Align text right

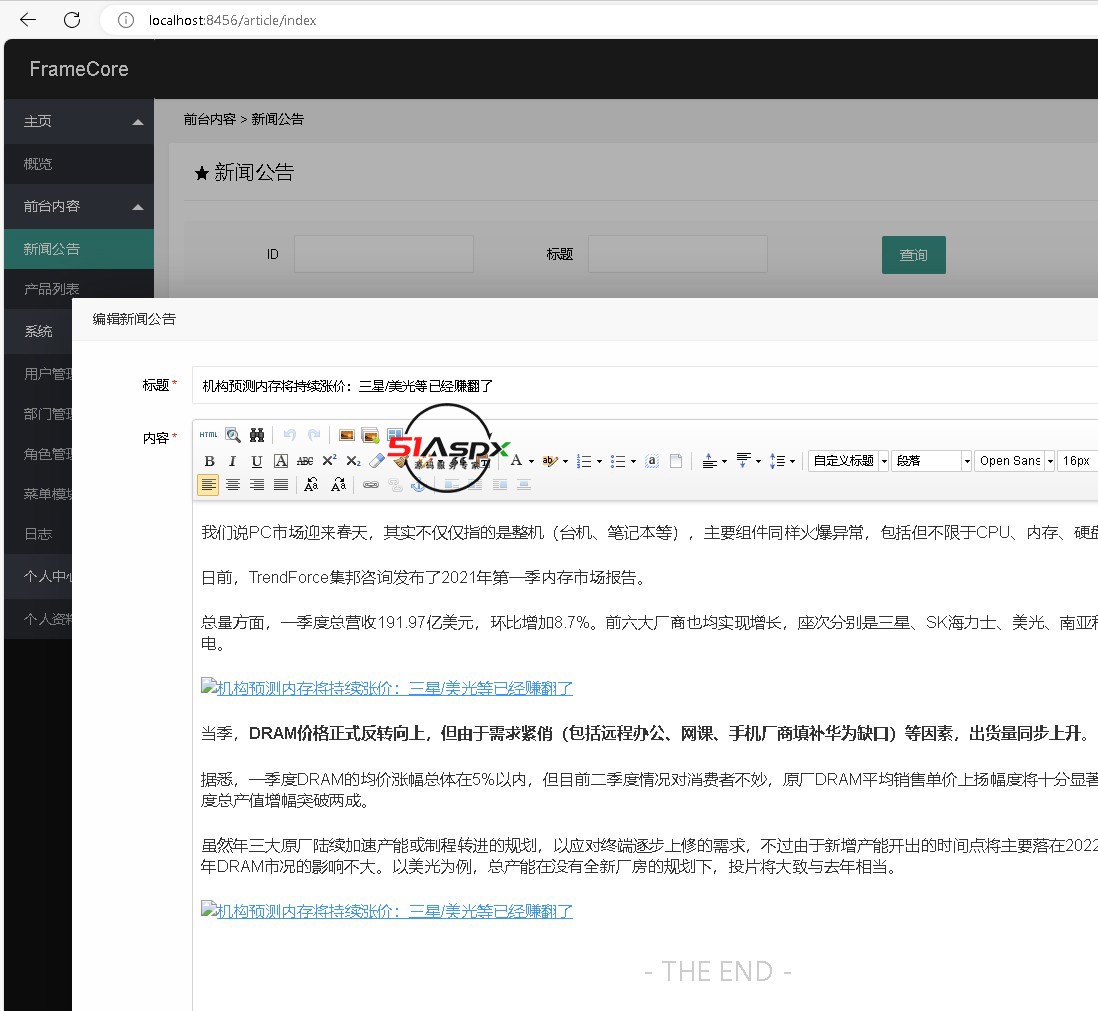(257, 484)
